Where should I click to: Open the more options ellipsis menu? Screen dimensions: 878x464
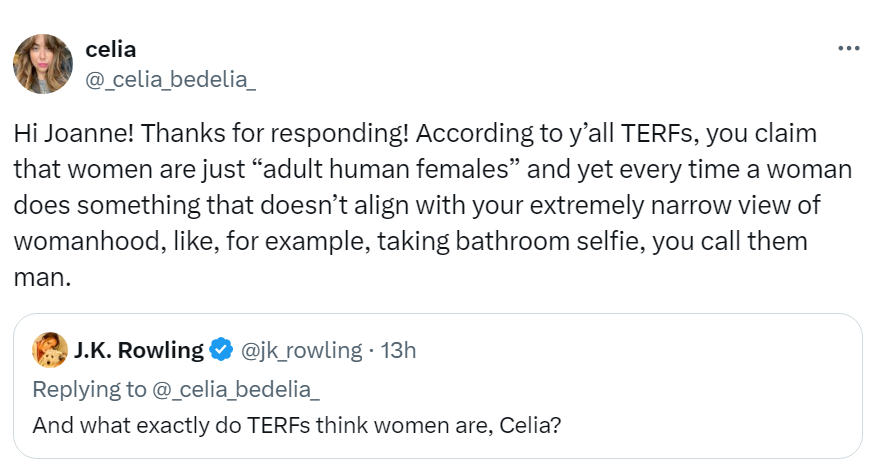click(x=848, y=48)
